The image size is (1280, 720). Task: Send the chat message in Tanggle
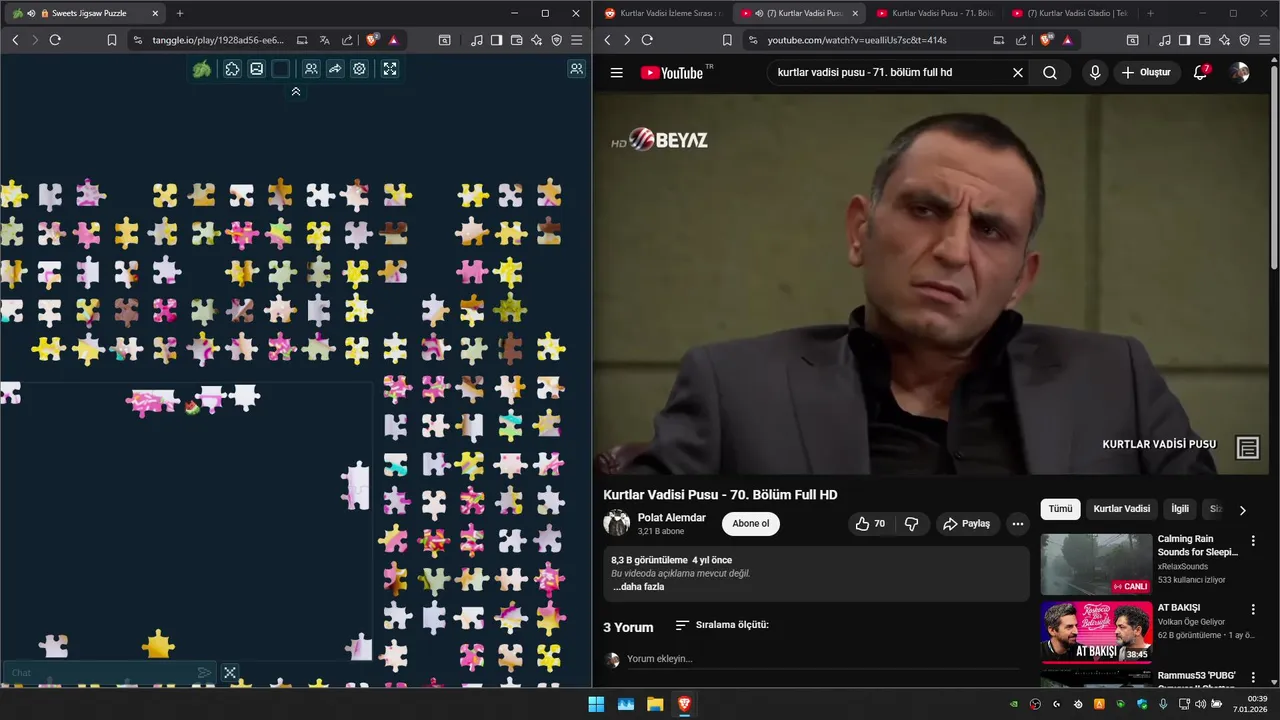coord(204,673)
